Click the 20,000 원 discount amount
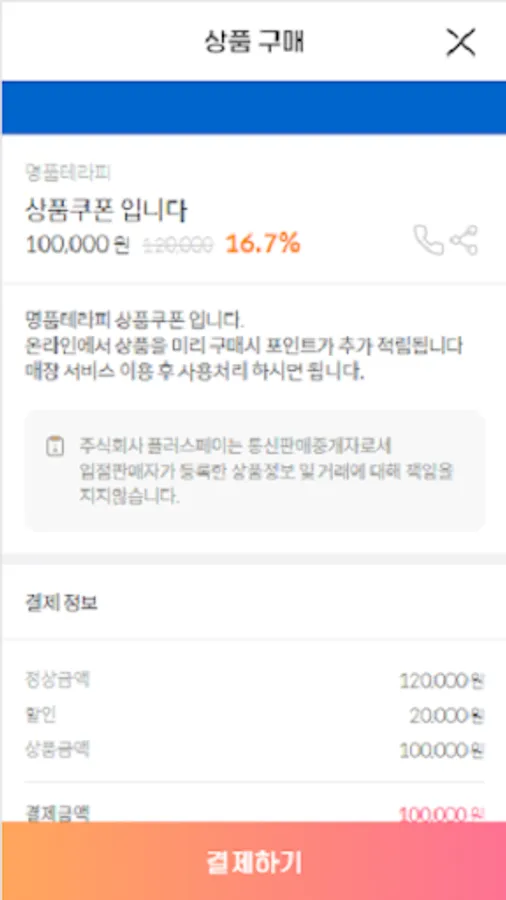This screenshot has height=900, width=506. 447,716
